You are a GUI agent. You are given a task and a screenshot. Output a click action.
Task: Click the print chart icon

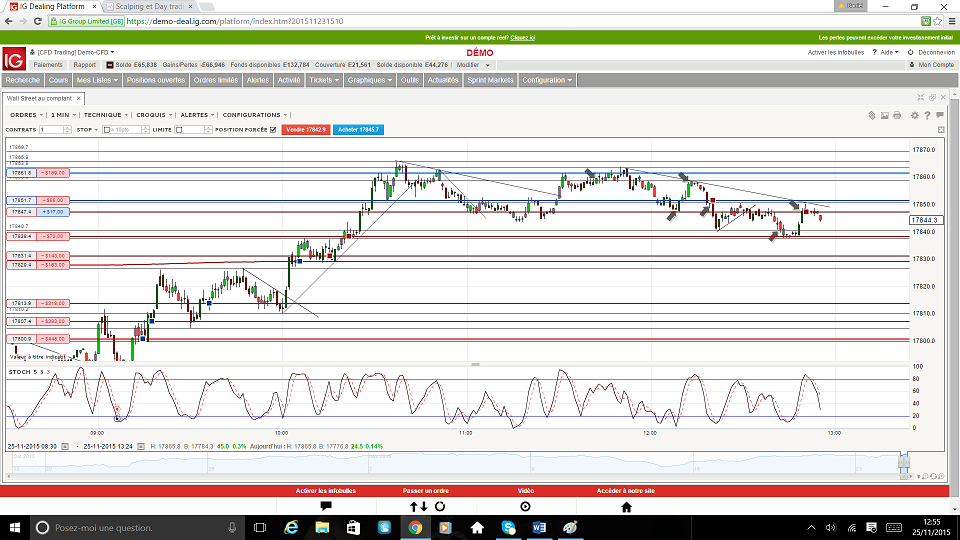tap(898, 115)
